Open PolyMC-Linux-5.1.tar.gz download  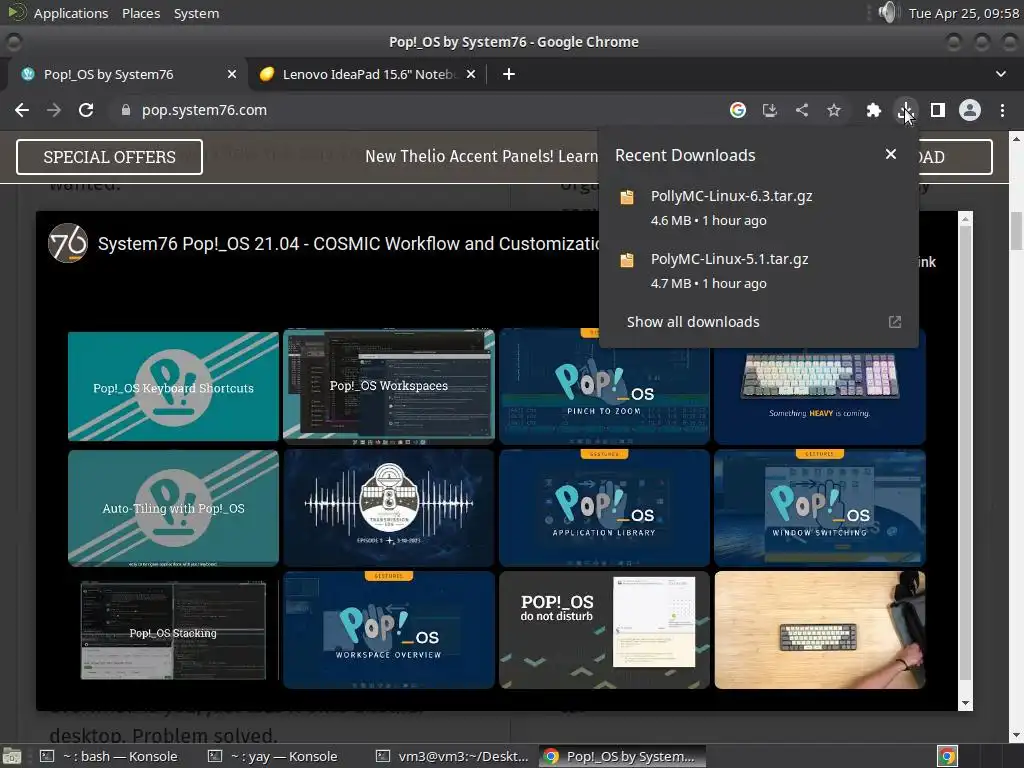(758, 270)
